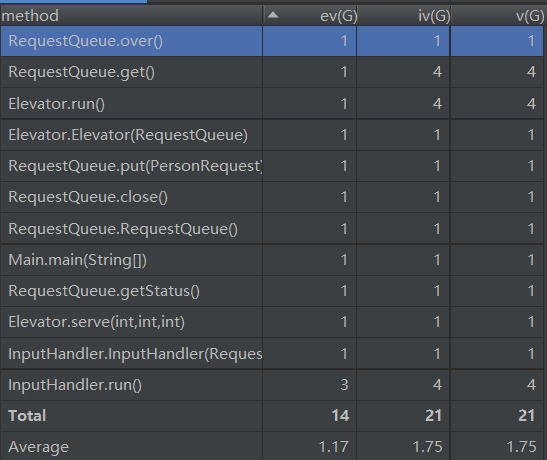The width and height of the screenshot is (547, 460).
Task: Click ev(G) value for Main.main(String[])
Action: [344, 260]
